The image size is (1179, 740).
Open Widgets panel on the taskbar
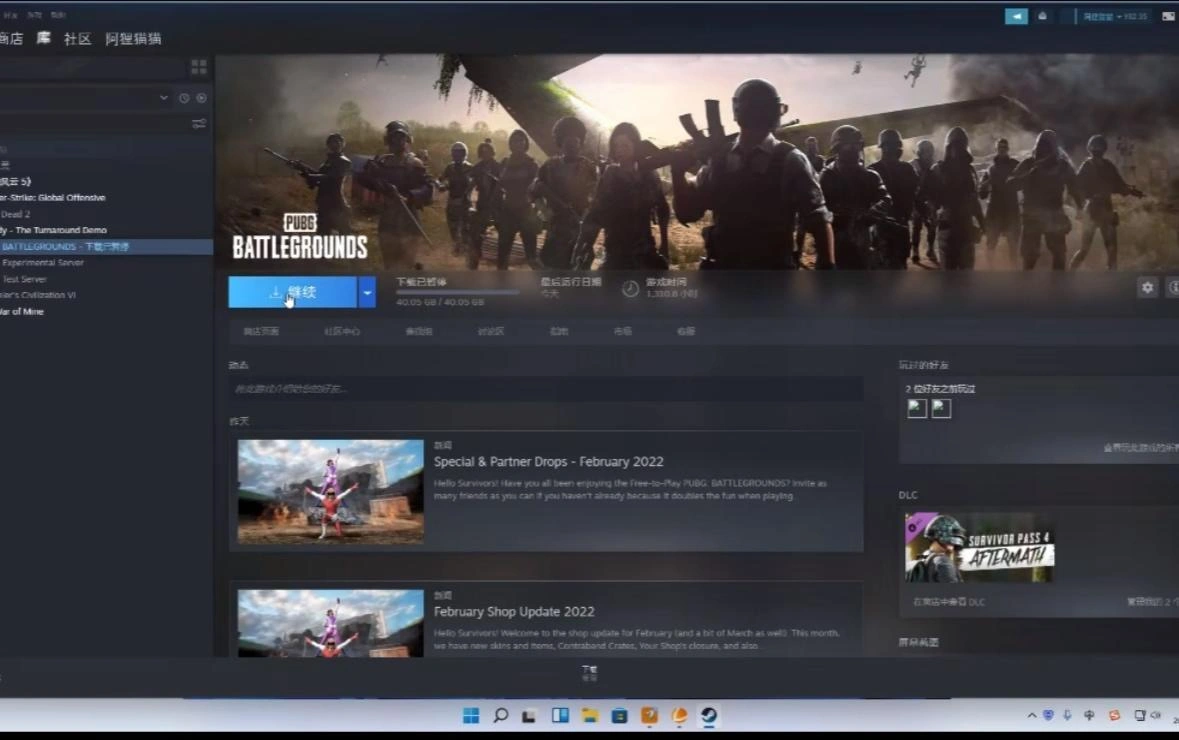pos(560,715)
